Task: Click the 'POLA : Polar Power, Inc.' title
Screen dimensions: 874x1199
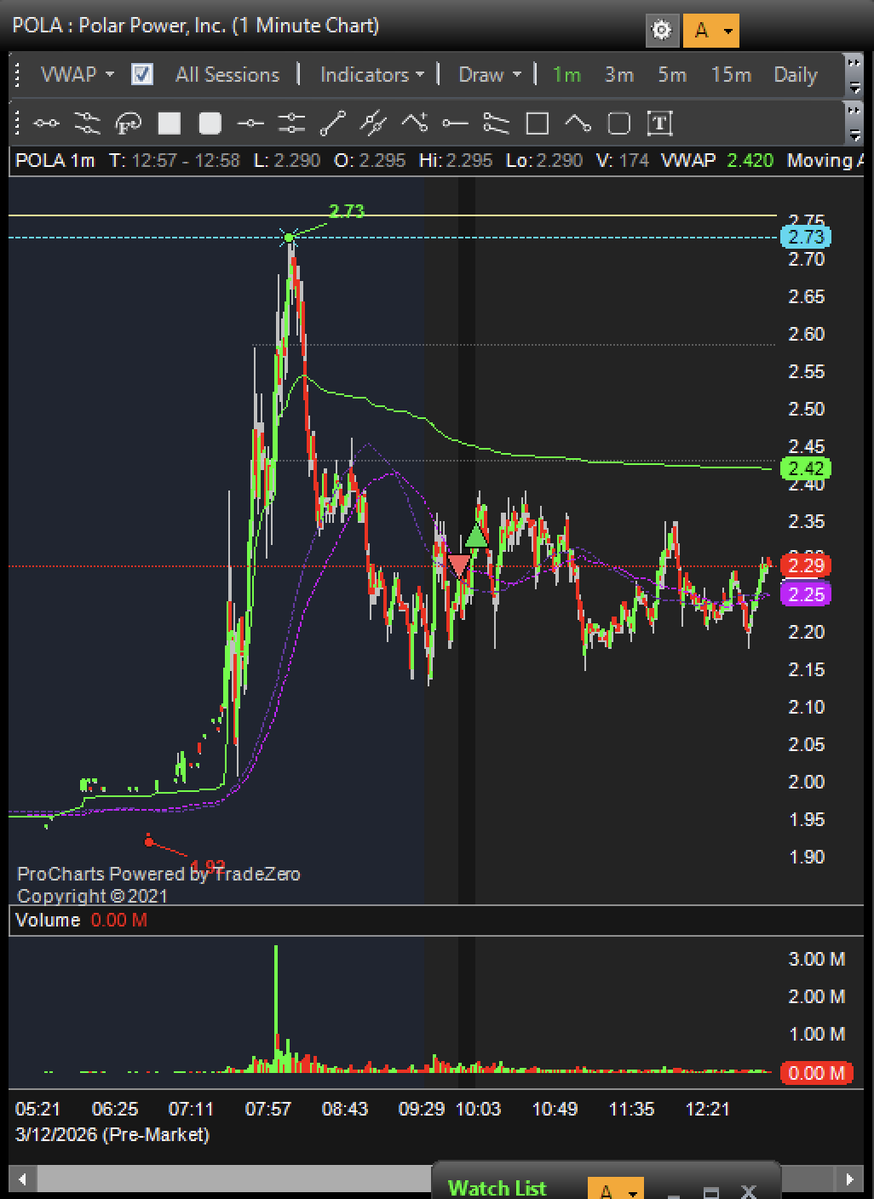Action: [119, 25]
